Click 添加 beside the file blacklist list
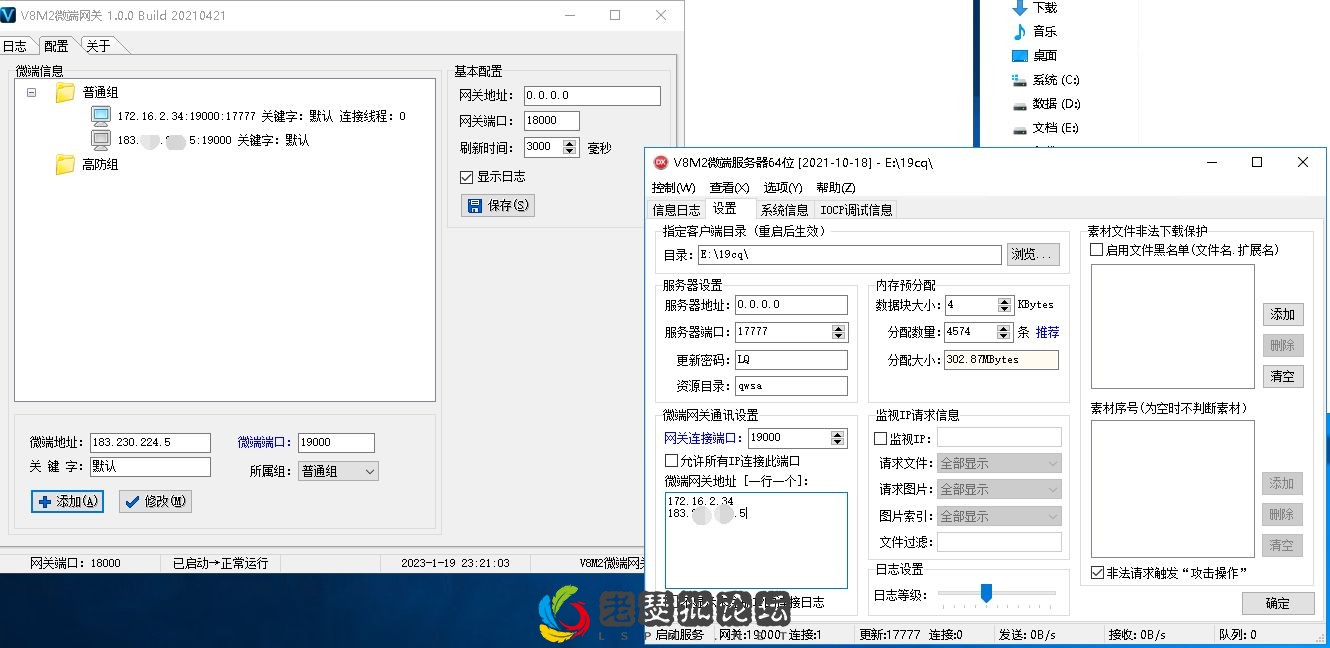 [1282, 314]
